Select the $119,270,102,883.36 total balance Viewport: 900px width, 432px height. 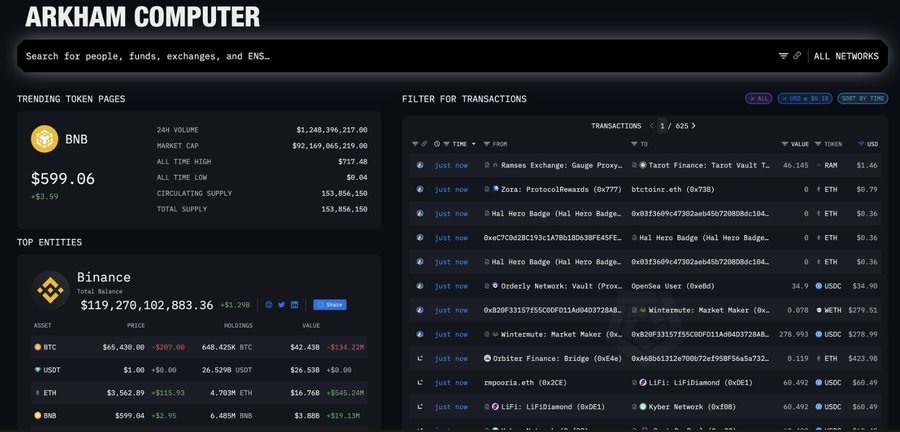tap(147, 305)
